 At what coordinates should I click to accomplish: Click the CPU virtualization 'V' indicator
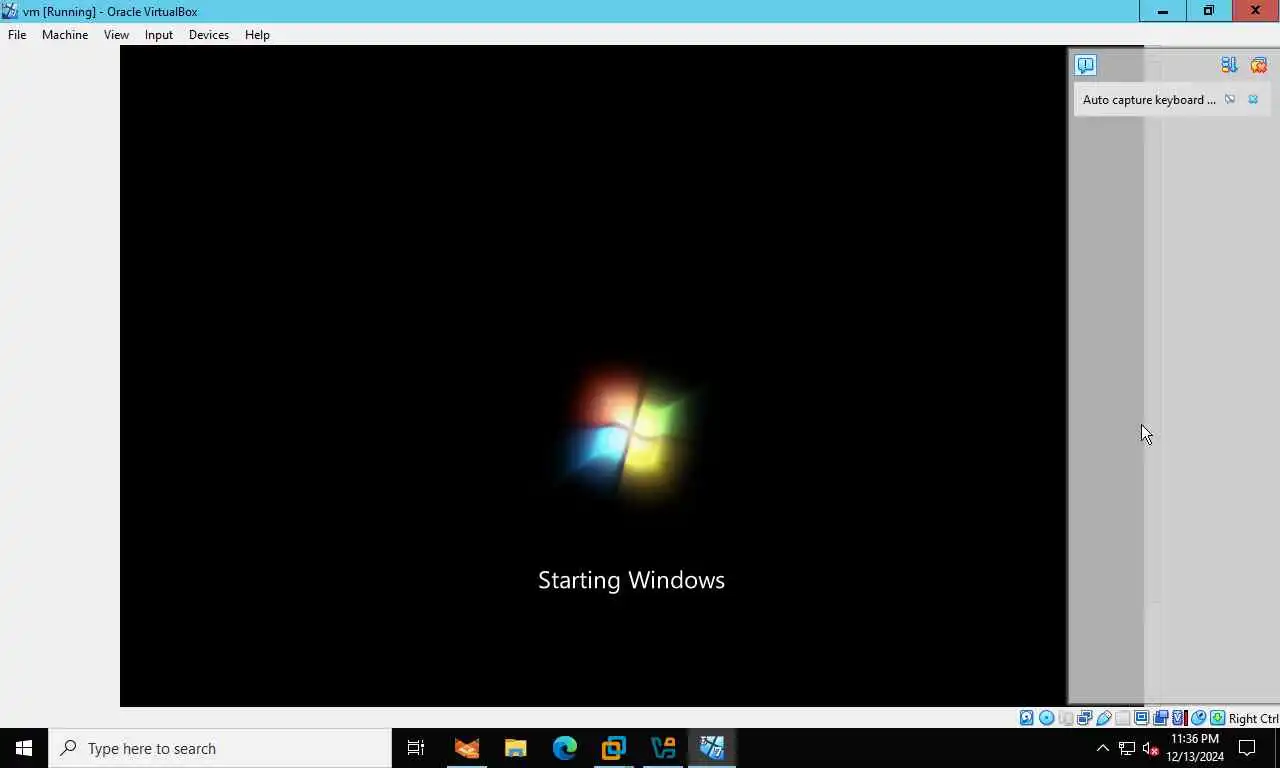tap(1179, 718)
